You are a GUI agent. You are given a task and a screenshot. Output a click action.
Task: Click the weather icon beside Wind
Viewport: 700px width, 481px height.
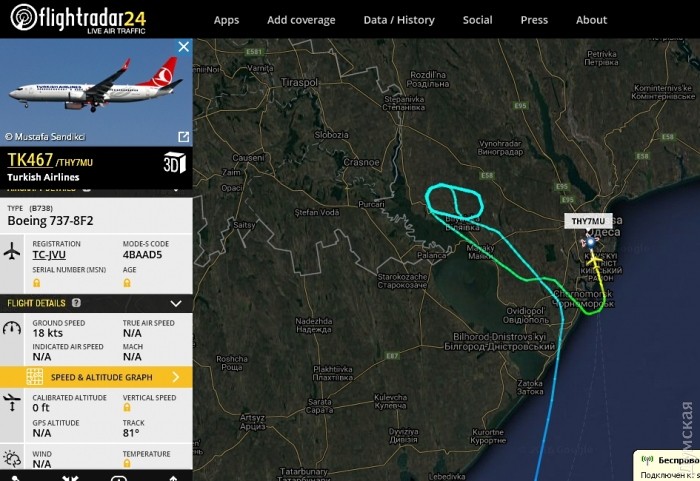coord(12,458)
